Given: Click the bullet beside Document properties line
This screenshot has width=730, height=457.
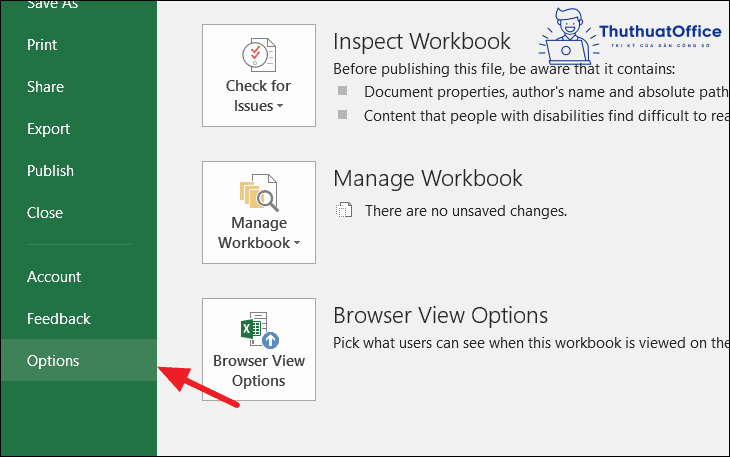Looking at the screenshot, I should coord(343,91).
